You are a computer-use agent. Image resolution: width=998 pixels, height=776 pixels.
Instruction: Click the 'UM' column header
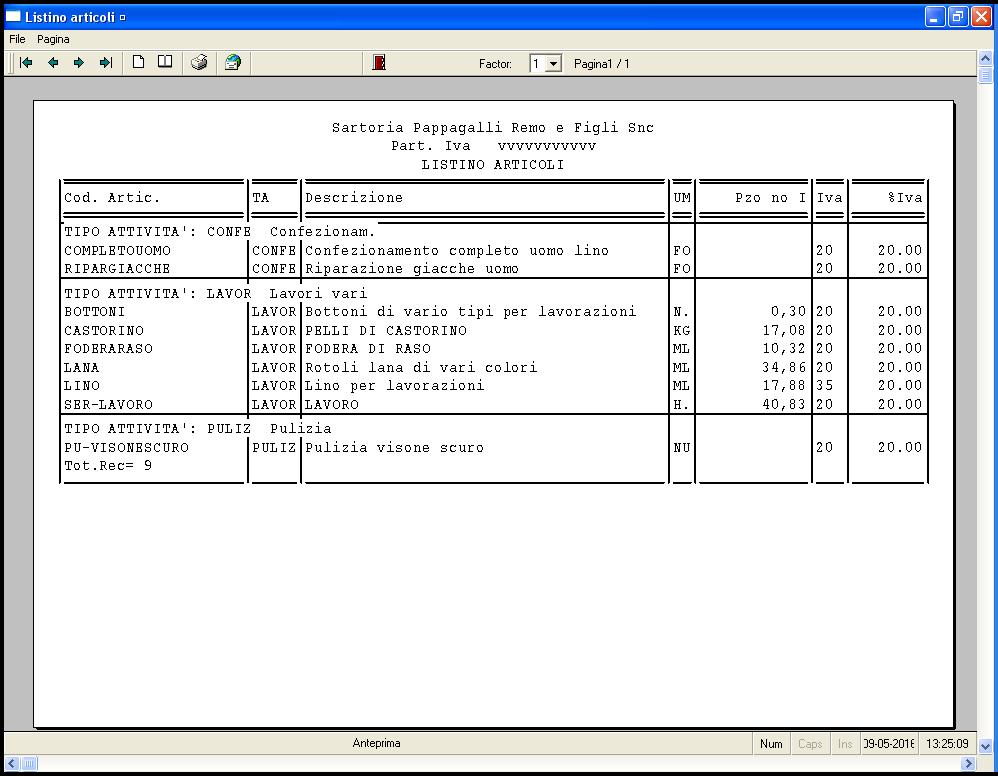[682, 198]
